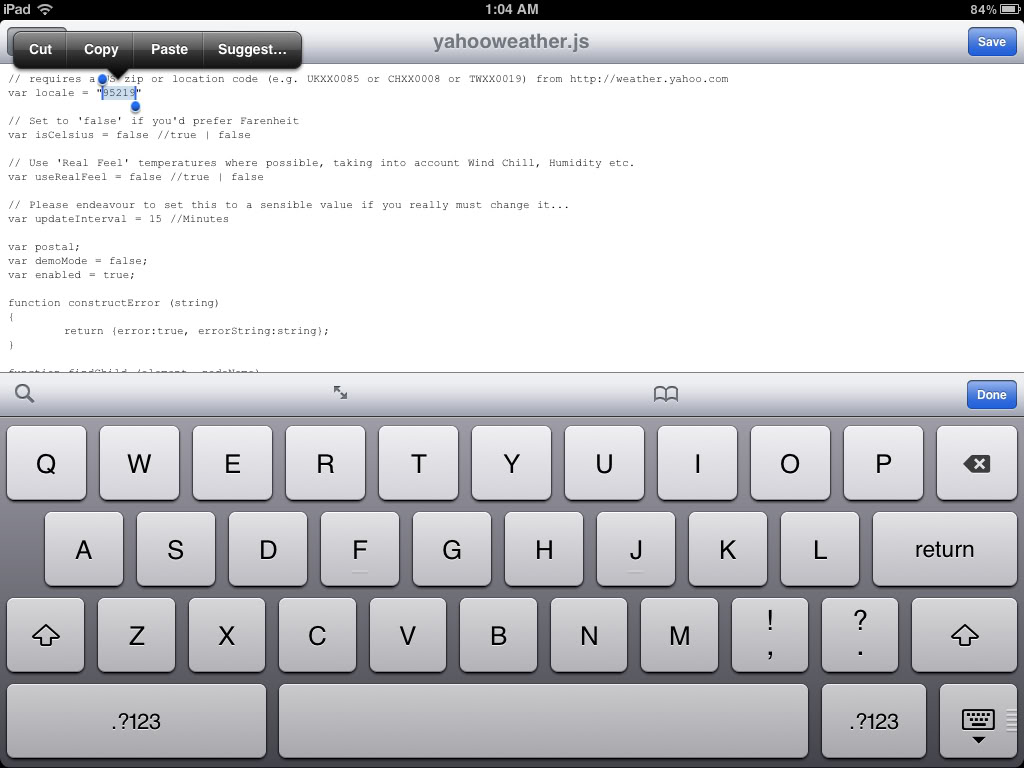Open the book reference icon

[x=665, y=394]
